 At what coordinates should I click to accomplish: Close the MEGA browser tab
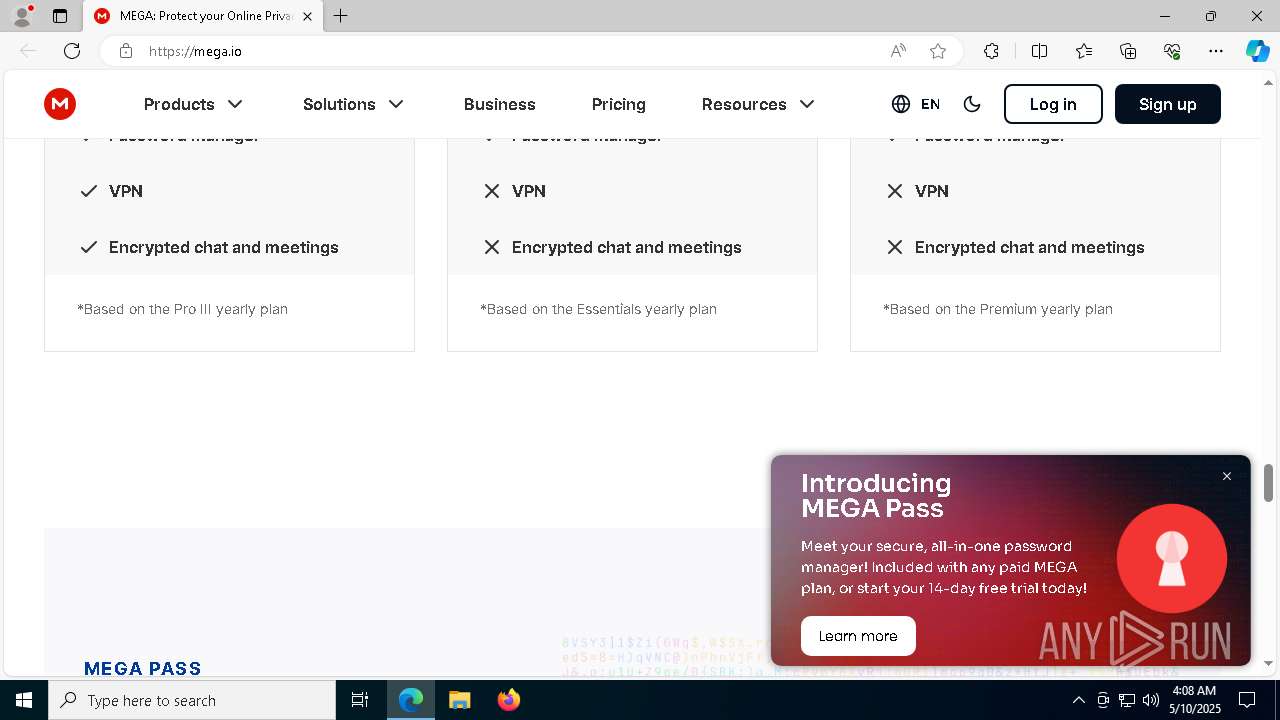pyautogui.click(x=307, y=16)
